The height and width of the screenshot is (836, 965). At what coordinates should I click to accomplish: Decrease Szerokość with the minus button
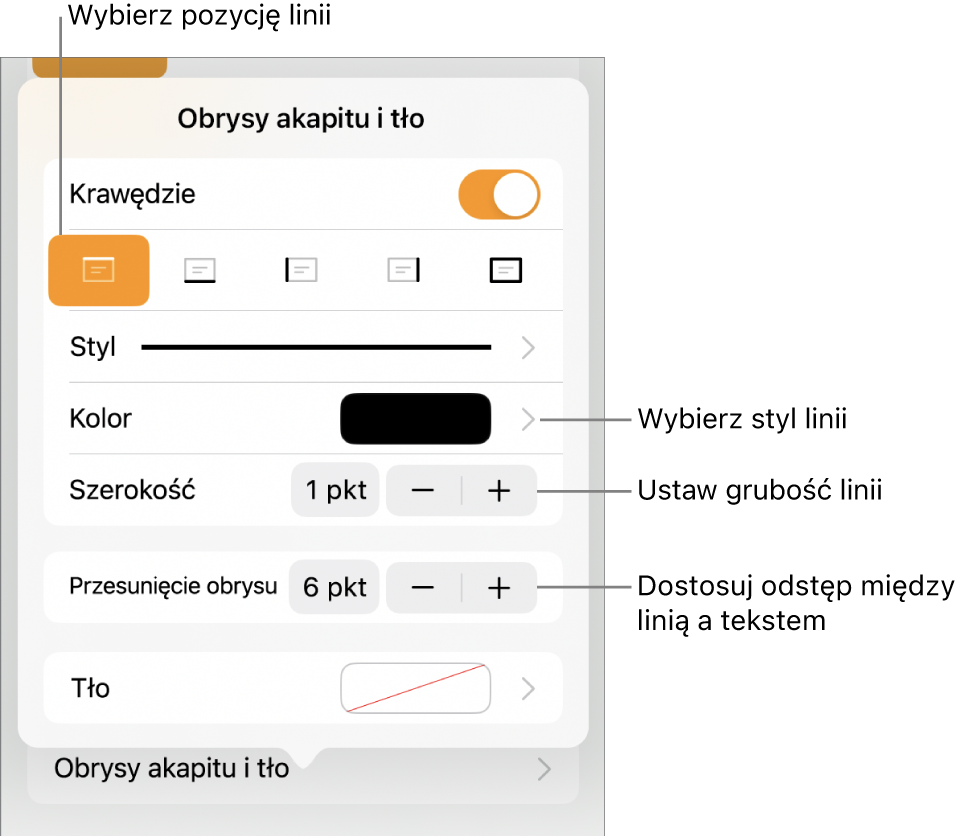(423, 491)
